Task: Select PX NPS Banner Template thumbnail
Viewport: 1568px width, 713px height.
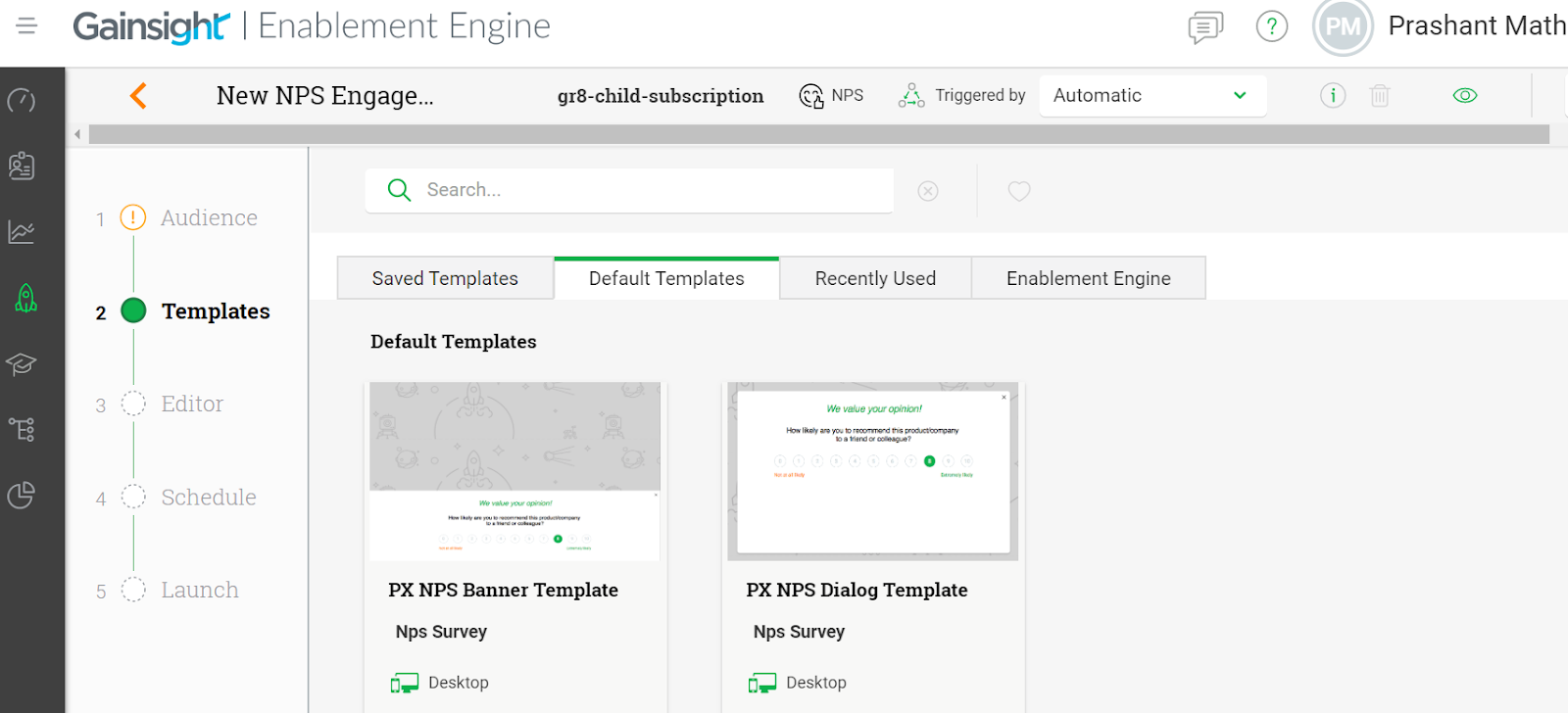Action: click(x=514, y=471)
